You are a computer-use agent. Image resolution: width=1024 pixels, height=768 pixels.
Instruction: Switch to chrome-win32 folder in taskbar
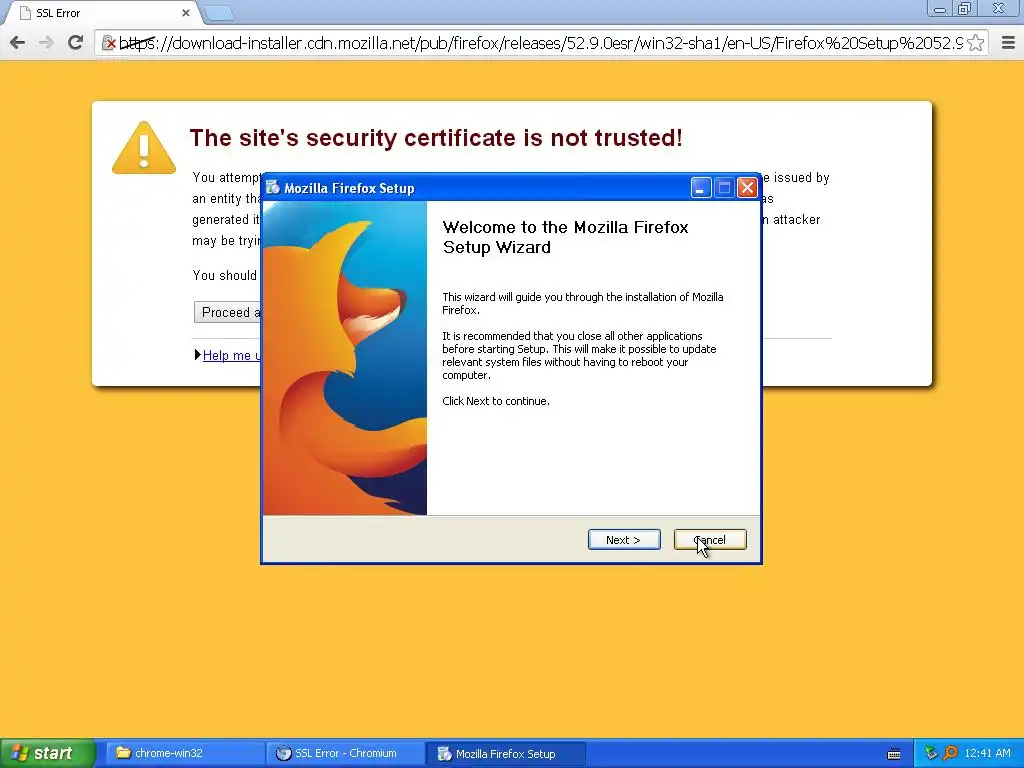185,753
